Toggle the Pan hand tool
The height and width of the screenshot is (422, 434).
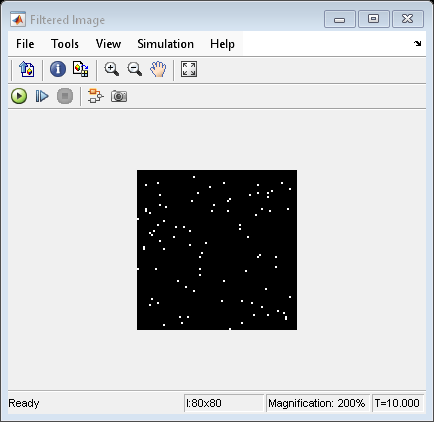pyautogui.click(x=158, y=69)
